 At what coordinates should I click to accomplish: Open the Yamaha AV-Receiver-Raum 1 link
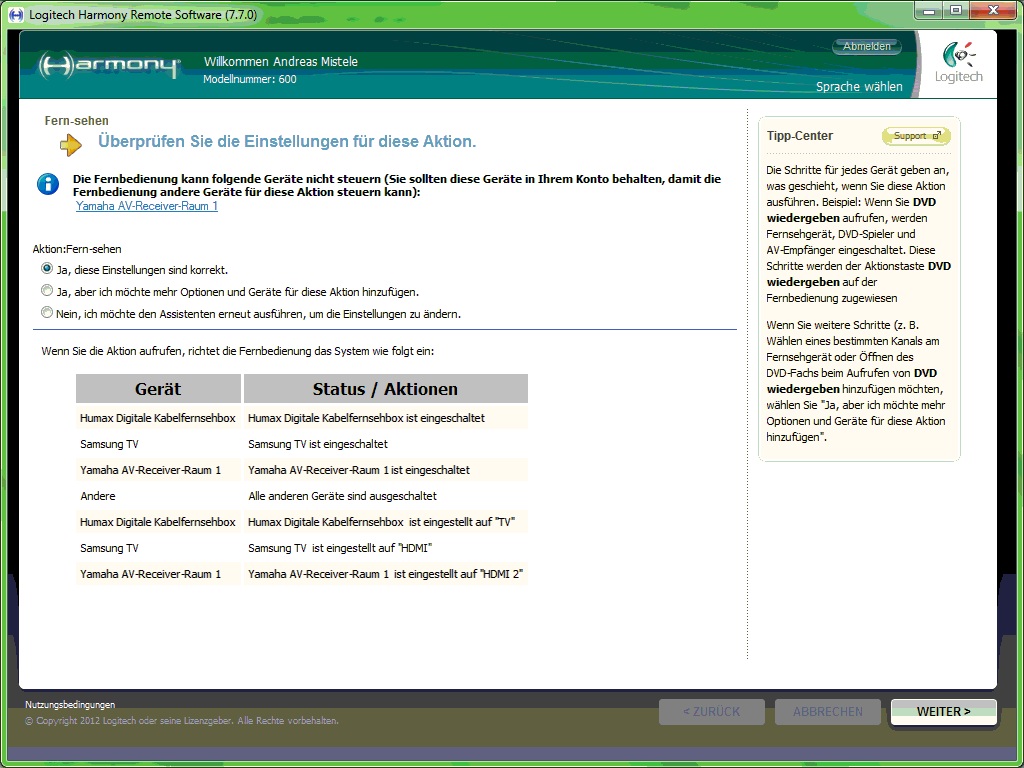(x=146, y=206)
